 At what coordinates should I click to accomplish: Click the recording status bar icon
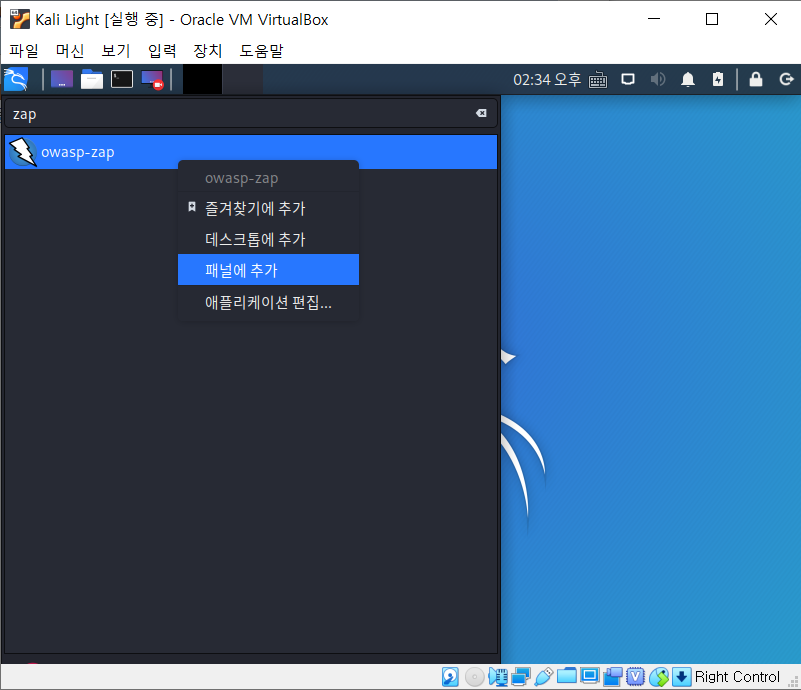[612, 677]
